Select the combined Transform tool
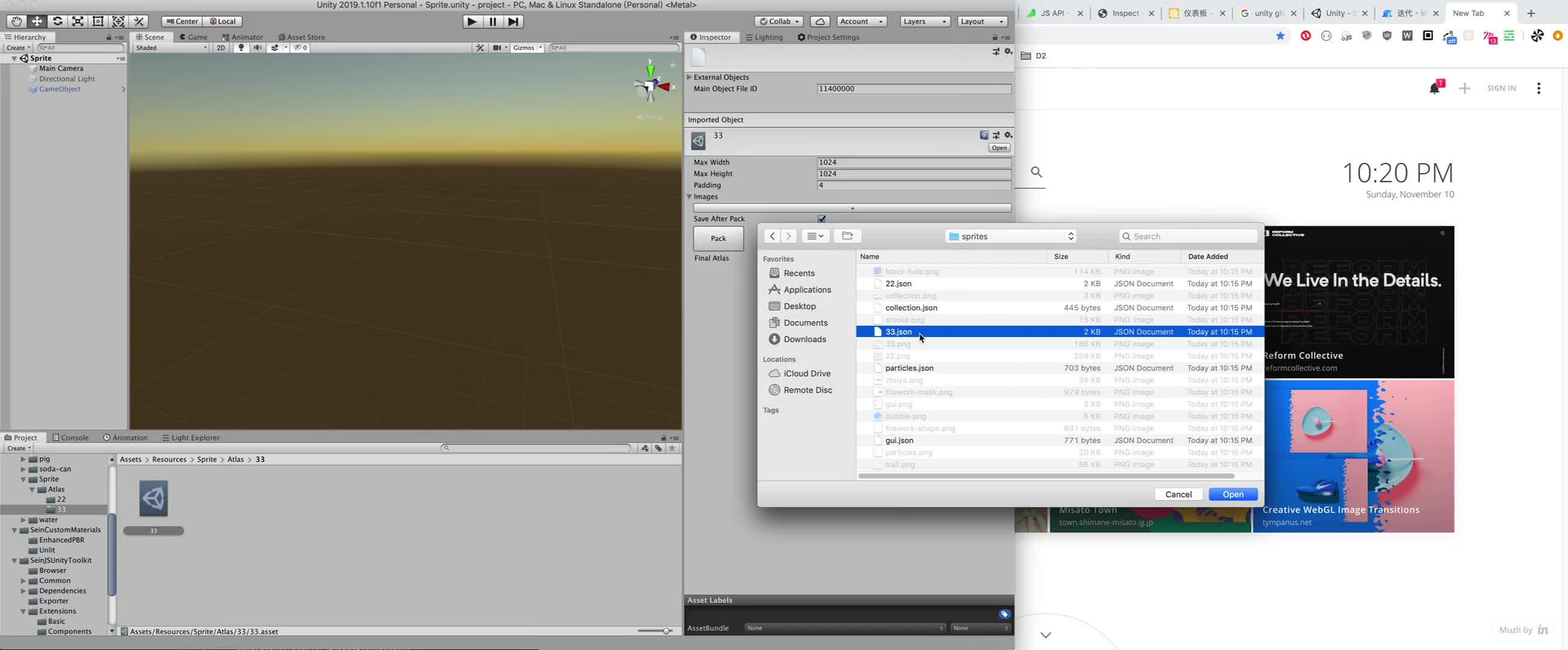This screenshot has width=1568, height=650. coord(119,21)
